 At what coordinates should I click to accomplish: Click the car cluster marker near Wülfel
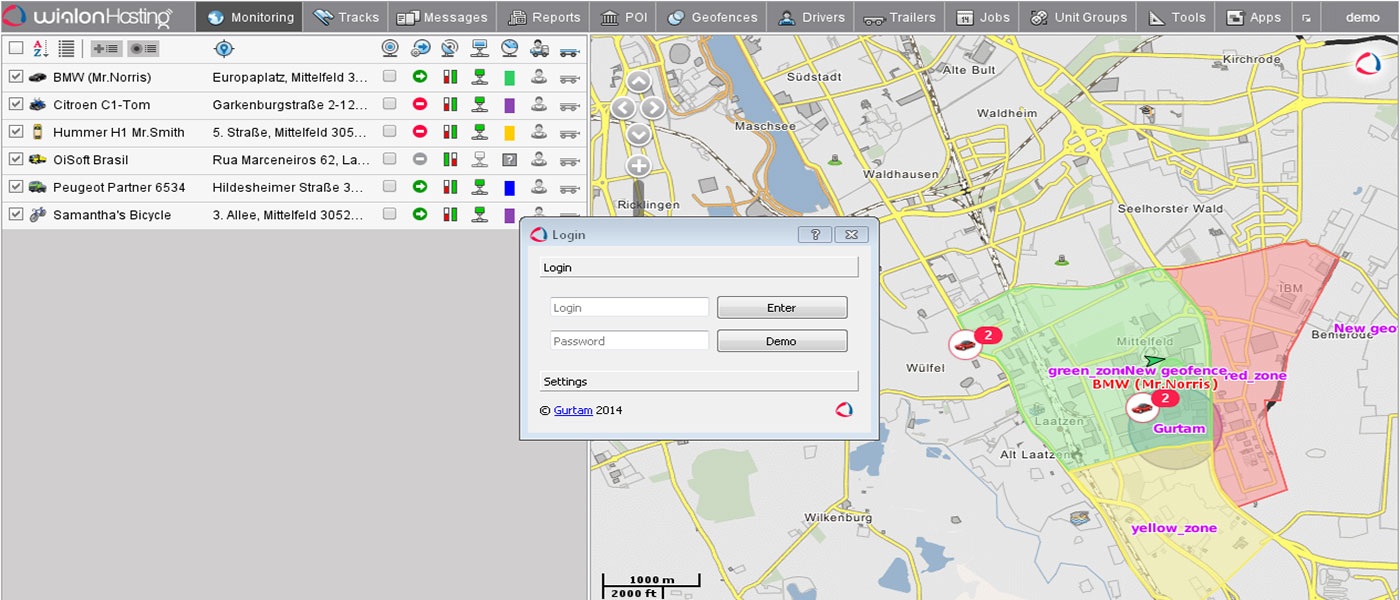(965, 344)
